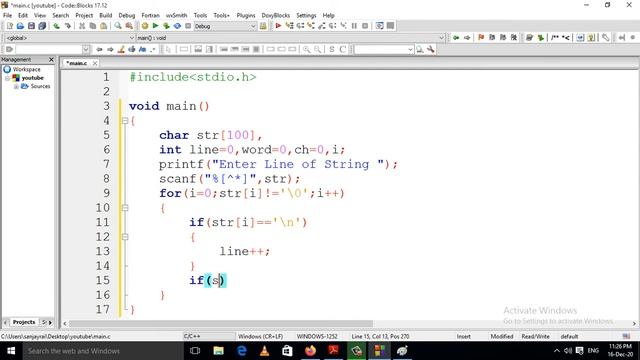Save the current file with the disk icon
The width and height of the screenshot is (640, 360).
pyautogui.click(x=31, y=26)
